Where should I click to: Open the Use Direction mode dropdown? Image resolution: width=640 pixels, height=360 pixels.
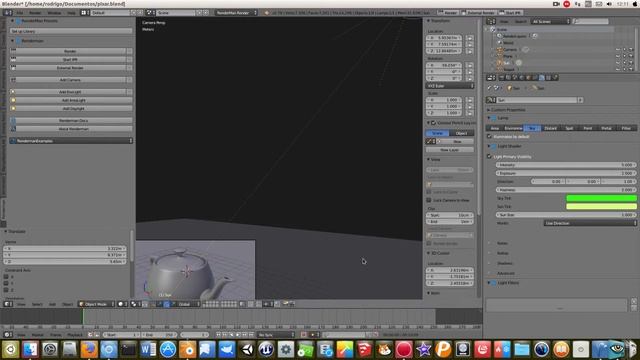pyautogui.click(x=590, y=224)
